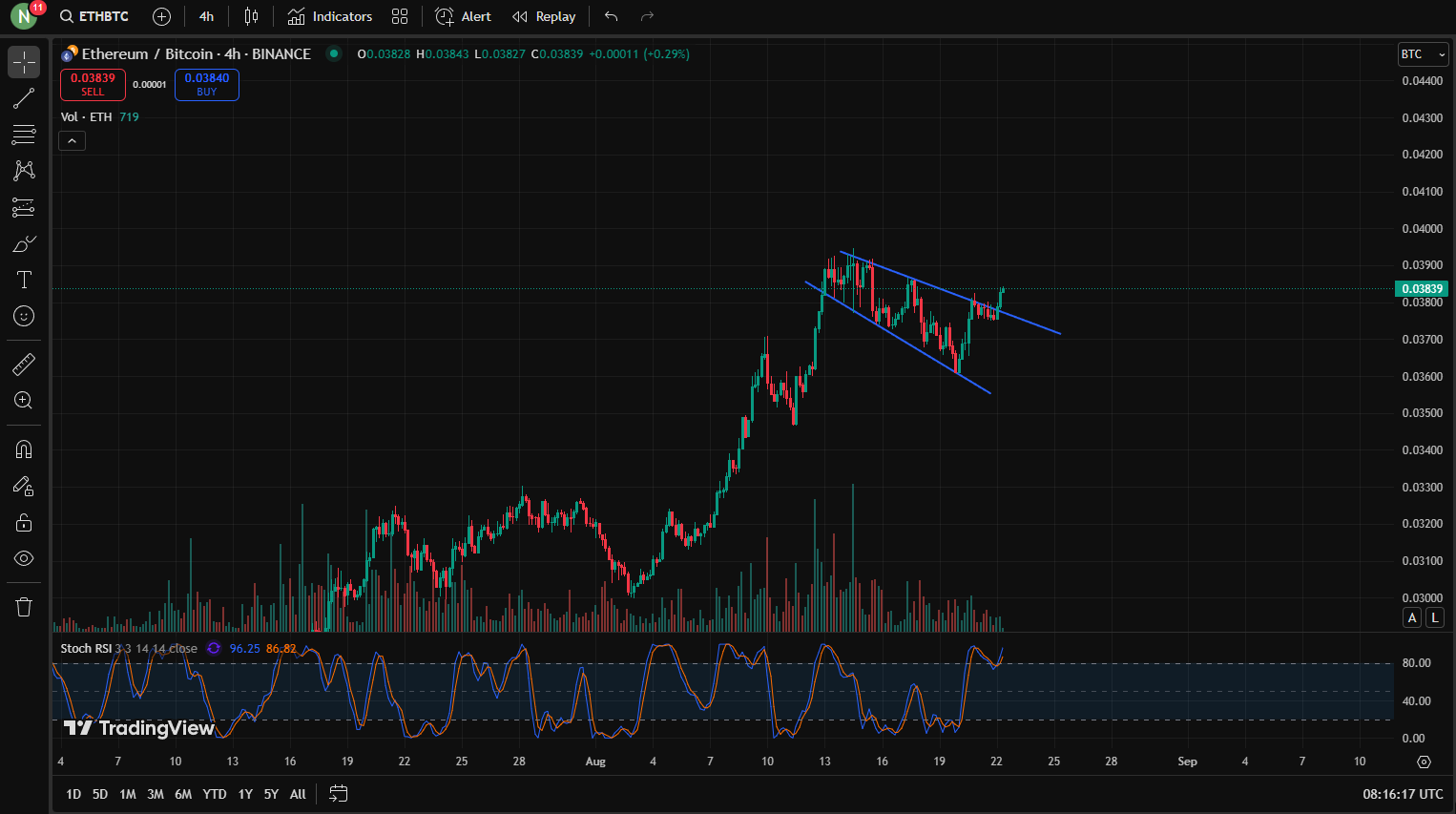1456x814 pixels.
Task: Open the Fibonacci retracement tools
Action: click(x=24, y=135)
